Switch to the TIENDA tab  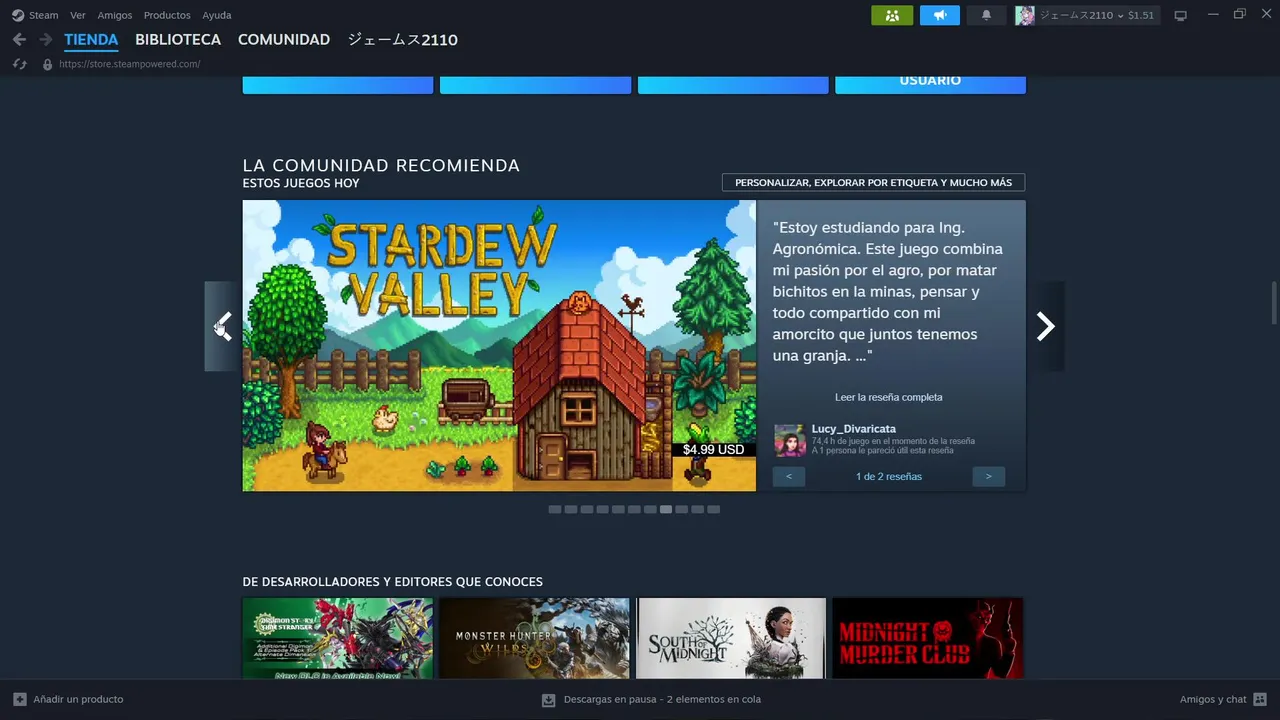[91, 40]
